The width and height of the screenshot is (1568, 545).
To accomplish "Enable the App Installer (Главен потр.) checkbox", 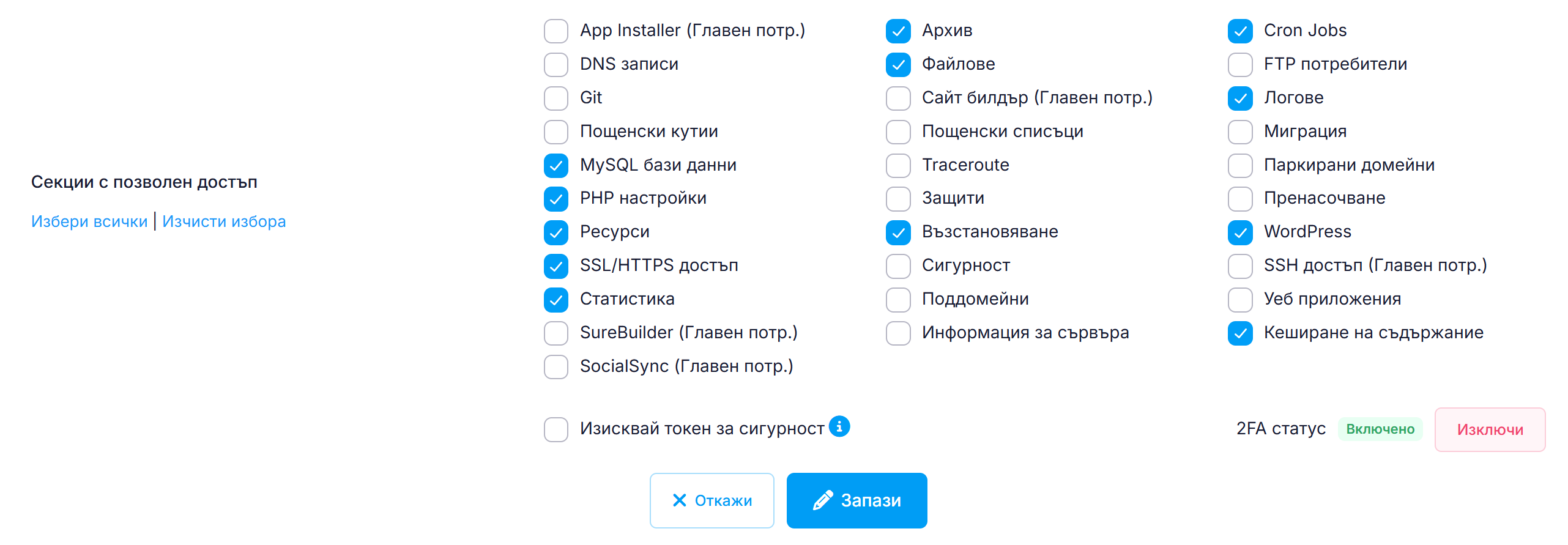I will coord(555,30).
